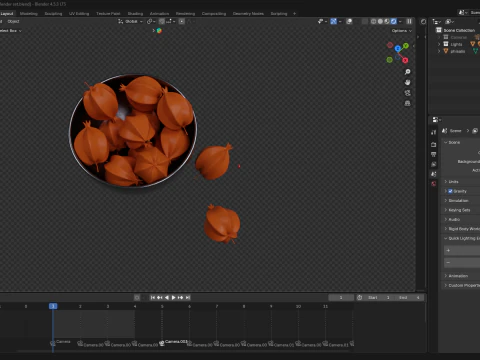Jump to next keyframe

point(180,297)
